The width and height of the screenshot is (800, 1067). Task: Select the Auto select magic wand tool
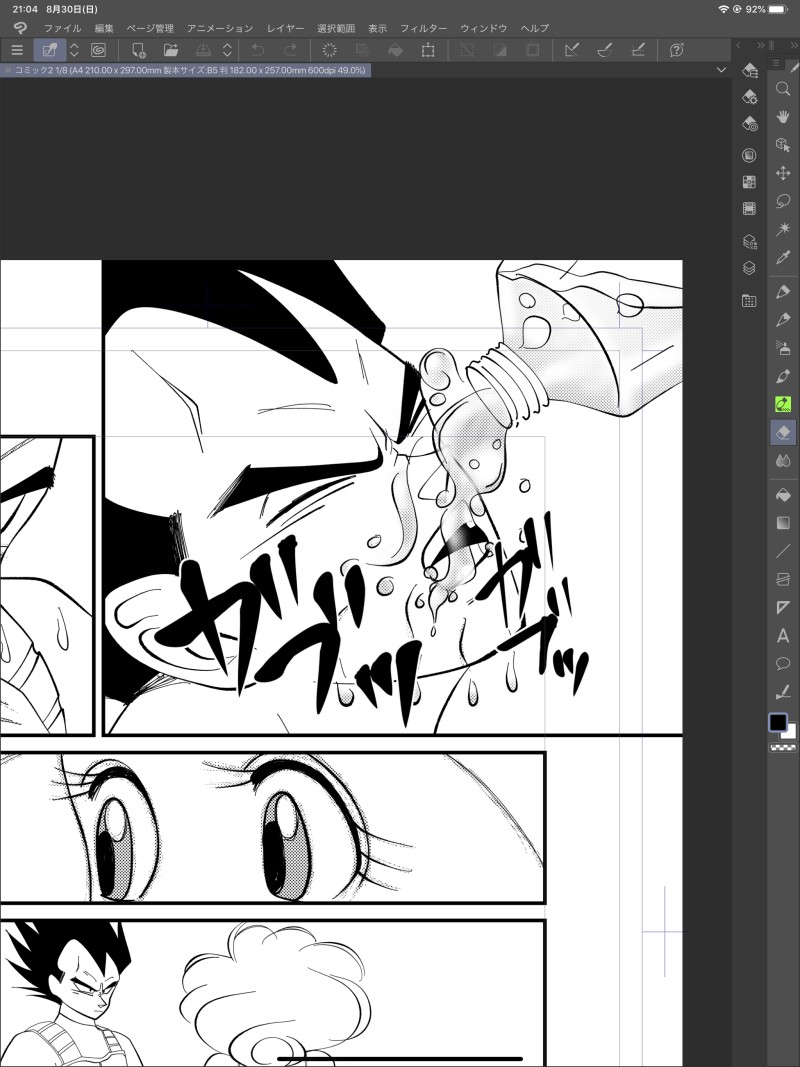782,229
